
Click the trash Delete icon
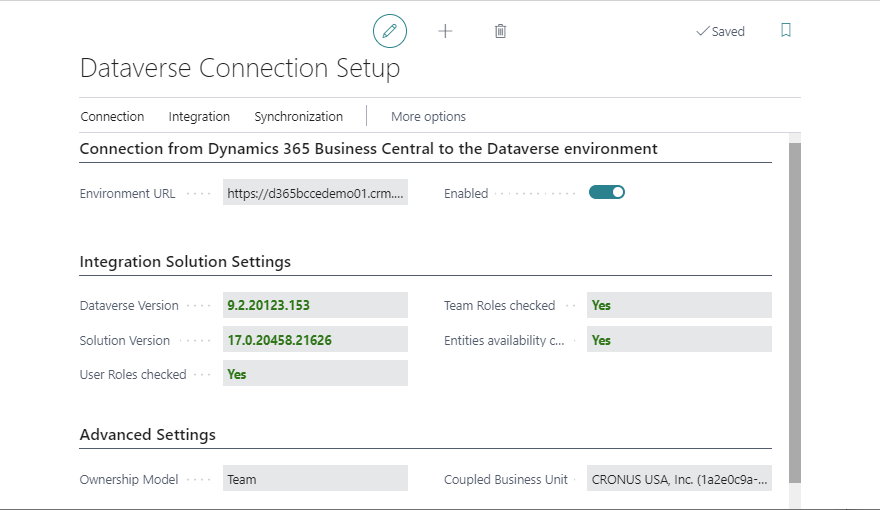(500, 31)
